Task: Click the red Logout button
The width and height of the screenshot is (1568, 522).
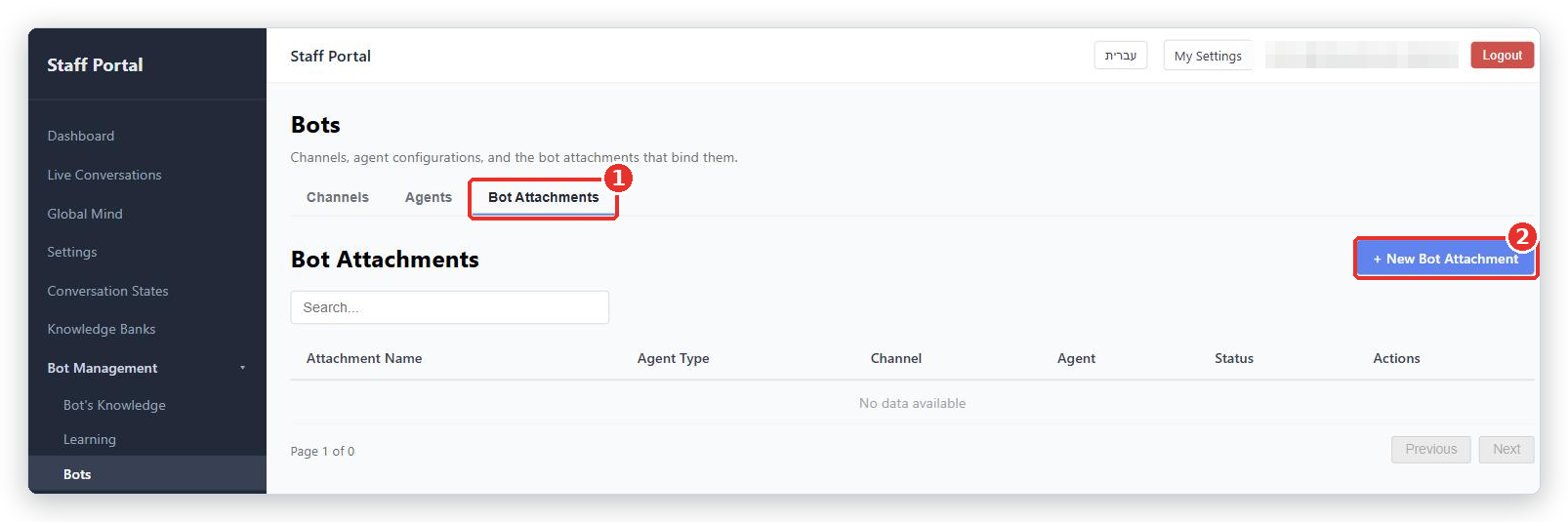Action: (x=1502, y=56)
